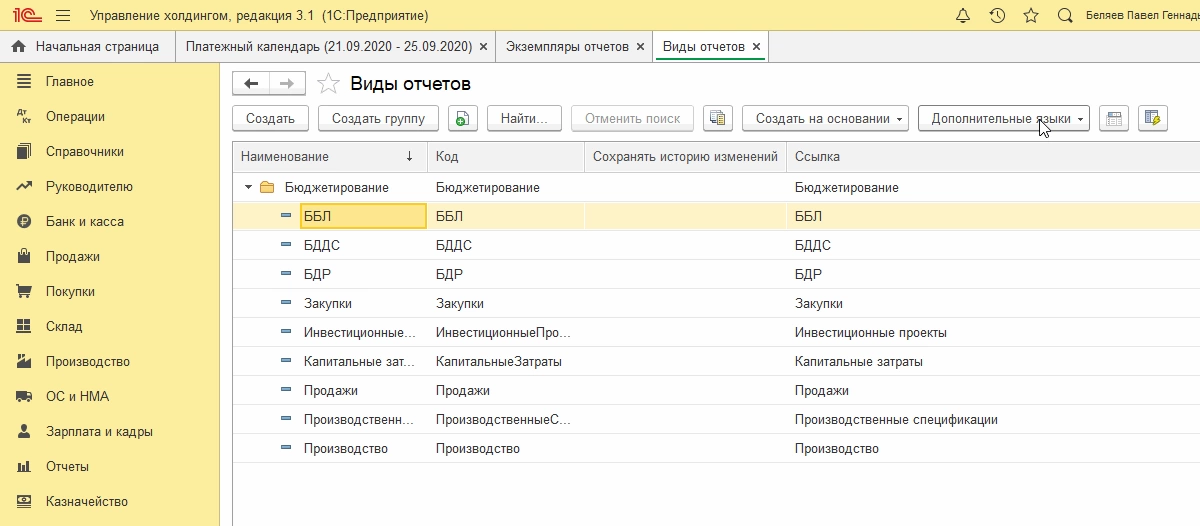Screen dimensions: 1200x526
Task: Add Виды отчетов to favorites star
Action: click(x=328, y=84)
